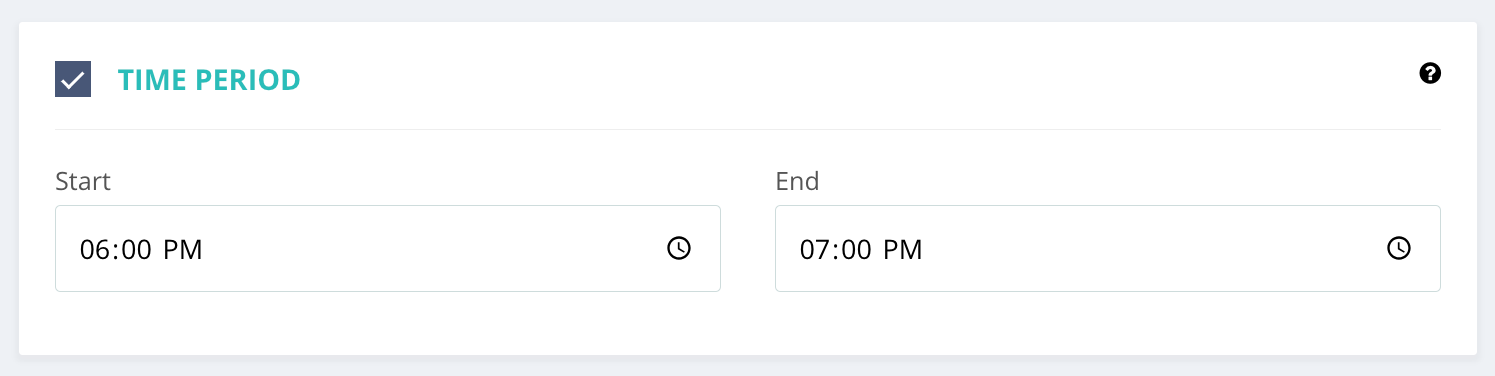Click the question mark help icon
The width and height of the screenshot is (1495, 376).
click(1430, 73)
